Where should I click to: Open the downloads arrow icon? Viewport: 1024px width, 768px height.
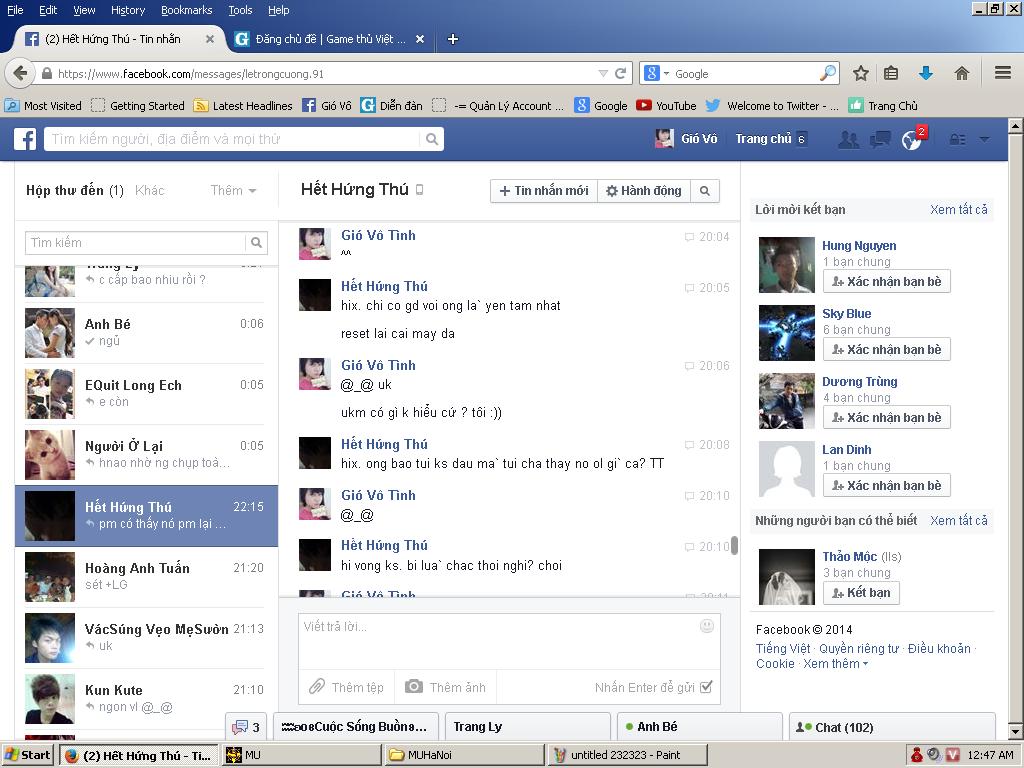click(925, 73)
